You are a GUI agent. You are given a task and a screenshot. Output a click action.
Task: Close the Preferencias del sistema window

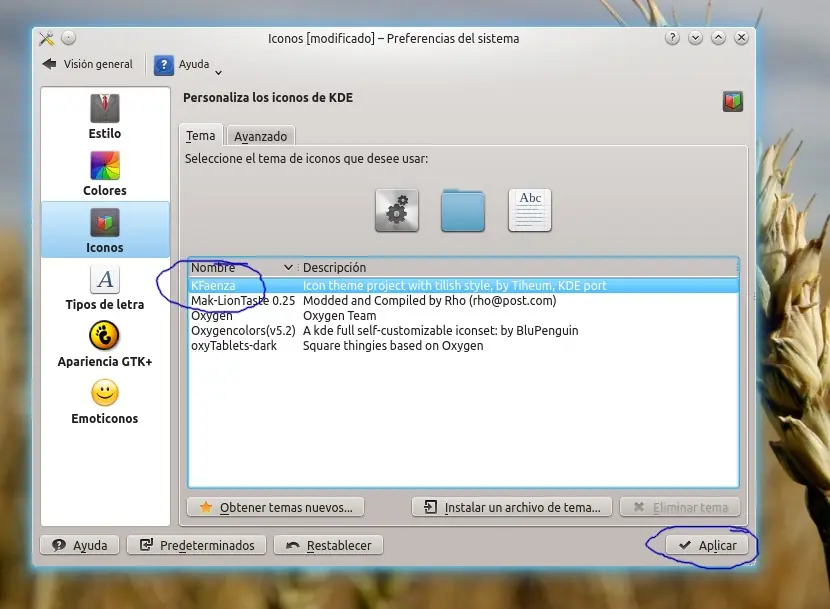(x=742, y=38)
